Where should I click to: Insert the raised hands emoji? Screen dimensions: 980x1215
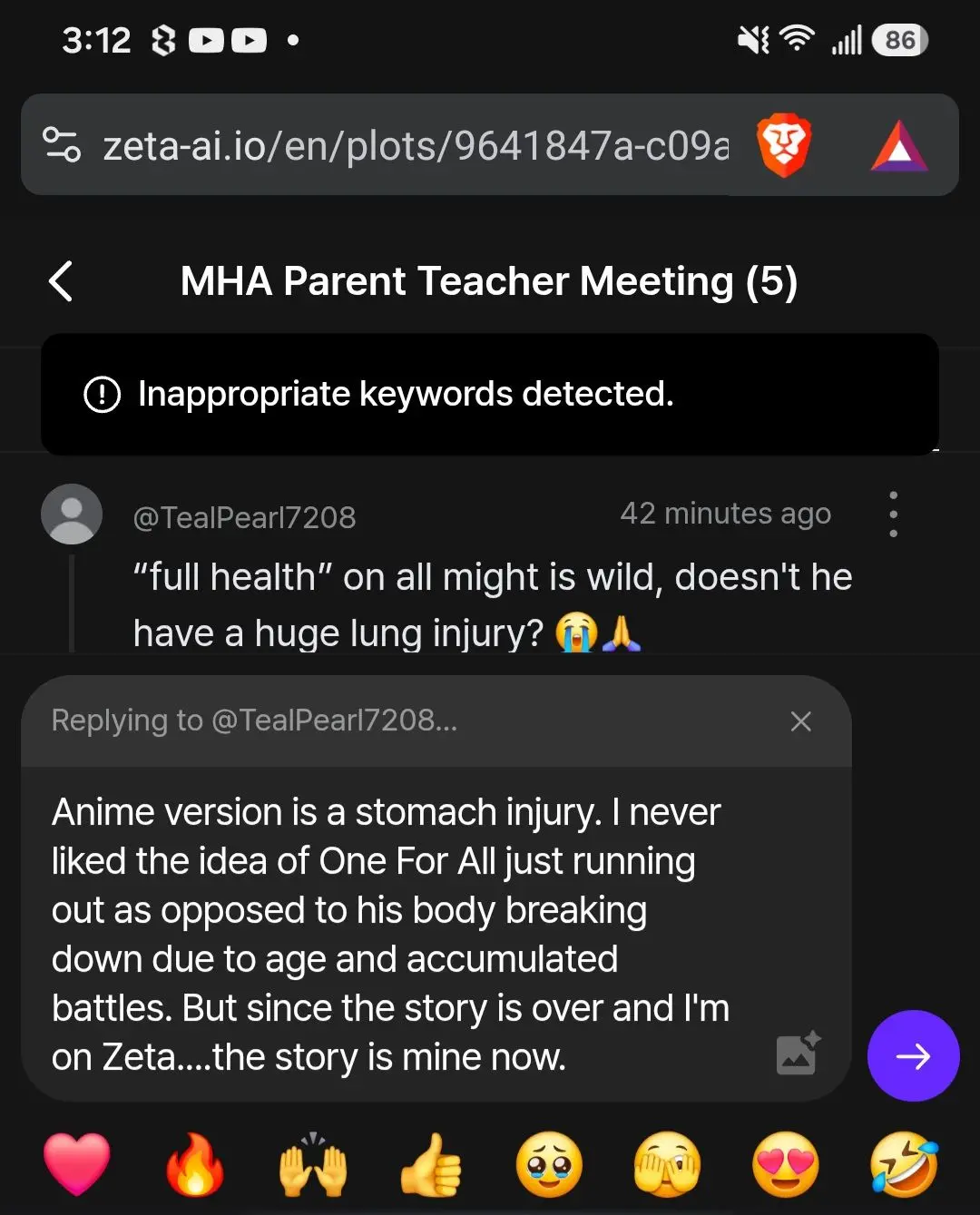(x=313, y=1165)
